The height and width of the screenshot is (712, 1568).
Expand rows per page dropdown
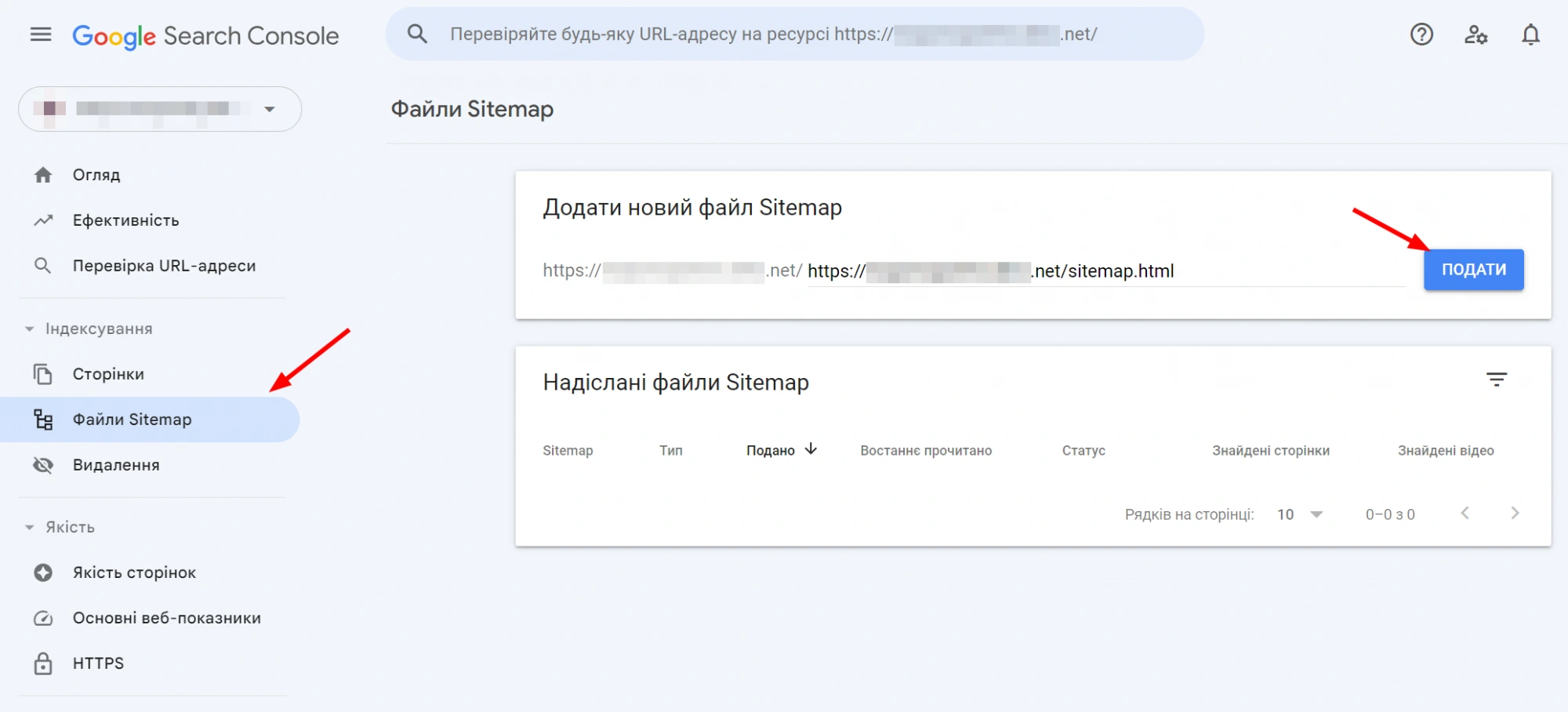1300,514
